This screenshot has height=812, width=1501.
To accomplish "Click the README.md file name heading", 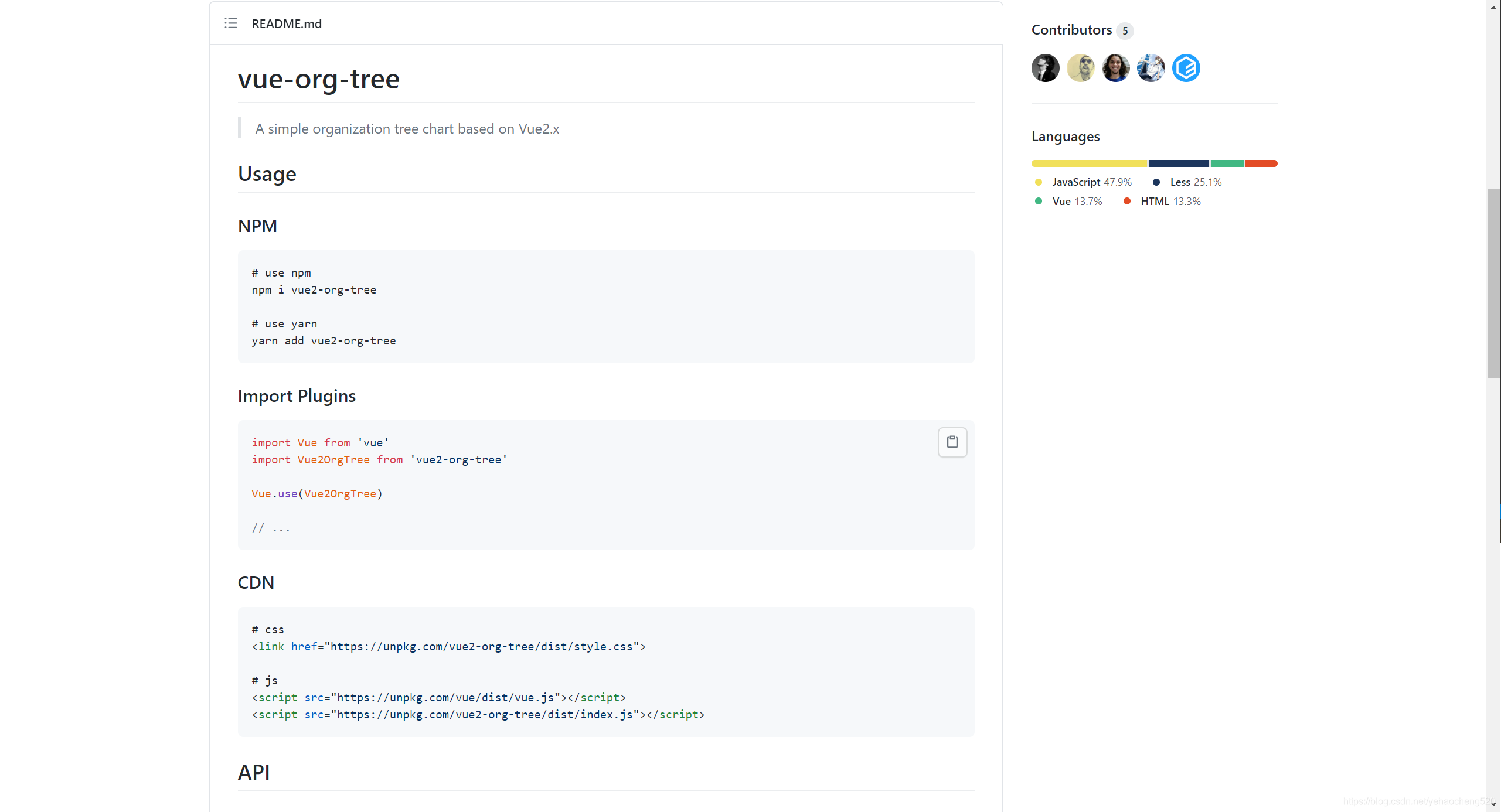I will tap(286, 23).
